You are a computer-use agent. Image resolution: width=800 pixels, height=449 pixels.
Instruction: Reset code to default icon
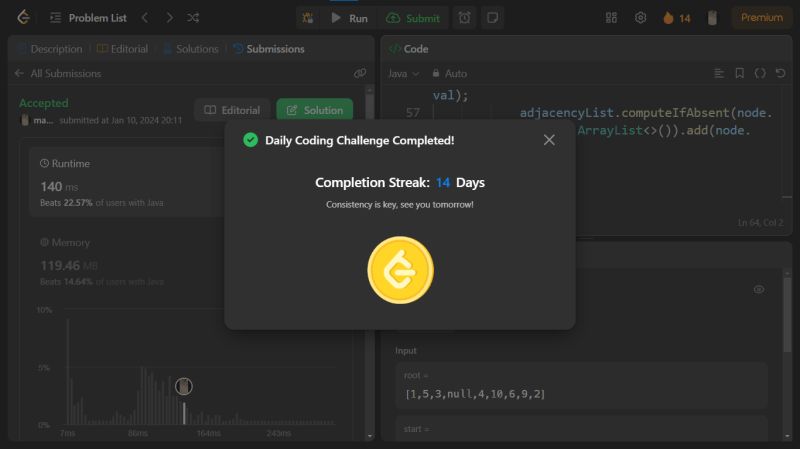tap(780, 73)
